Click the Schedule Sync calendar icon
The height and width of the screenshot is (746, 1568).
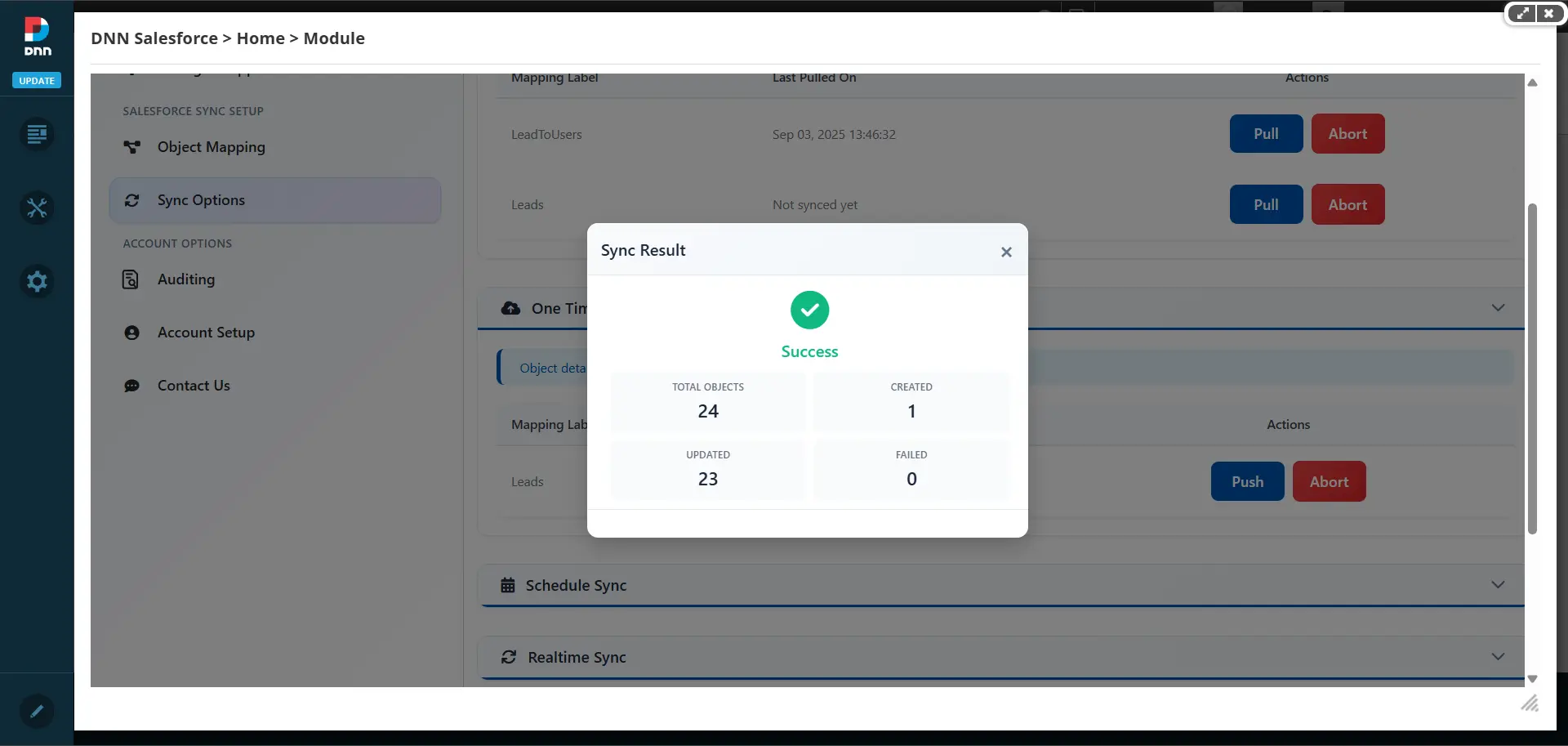pyautogui.click(x=507, y=586)
